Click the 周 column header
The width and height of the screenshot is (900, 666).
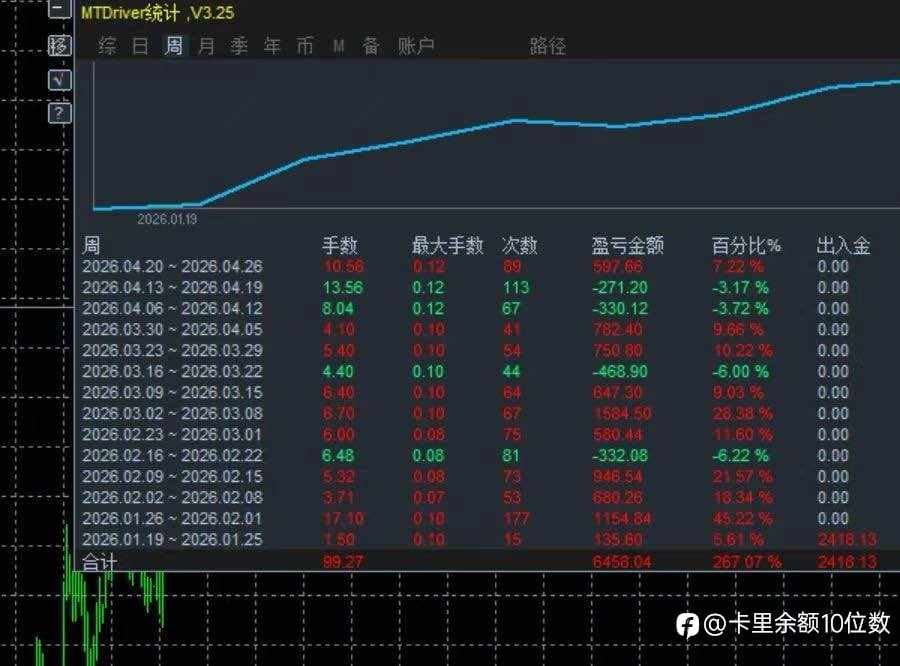[91, 245]
